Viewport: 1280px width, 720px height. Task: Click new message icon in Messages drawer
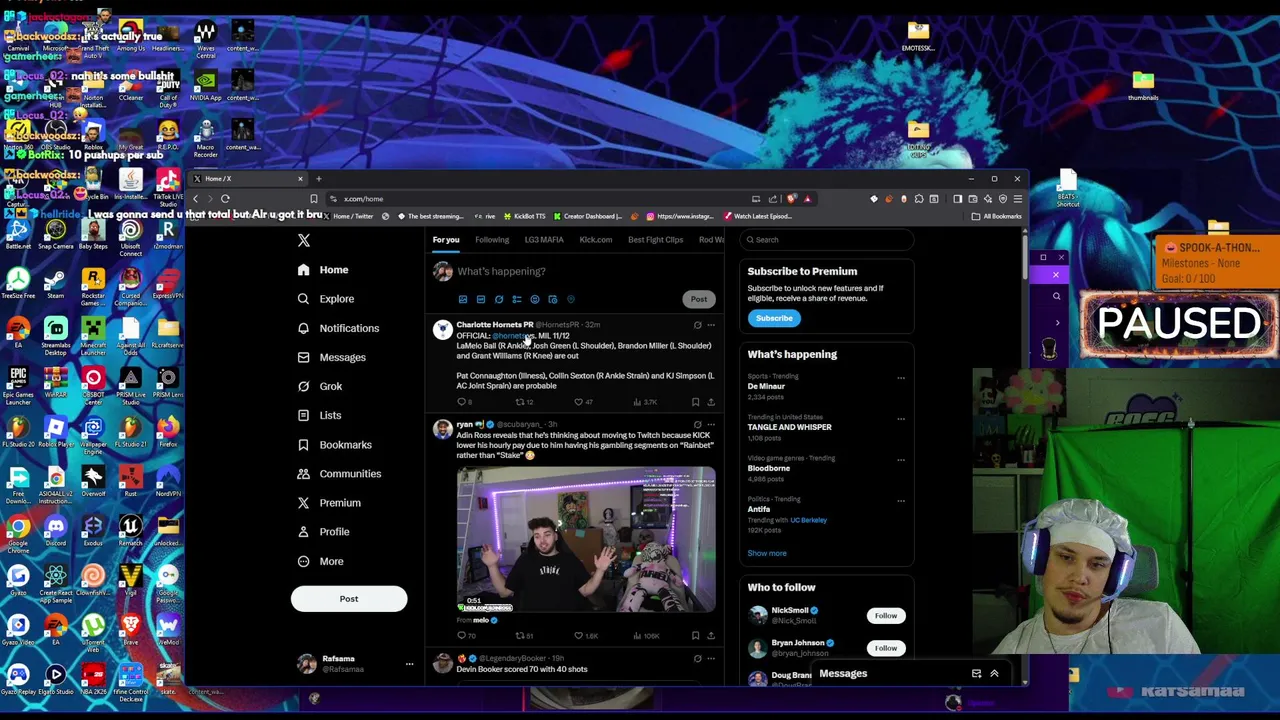976,674
